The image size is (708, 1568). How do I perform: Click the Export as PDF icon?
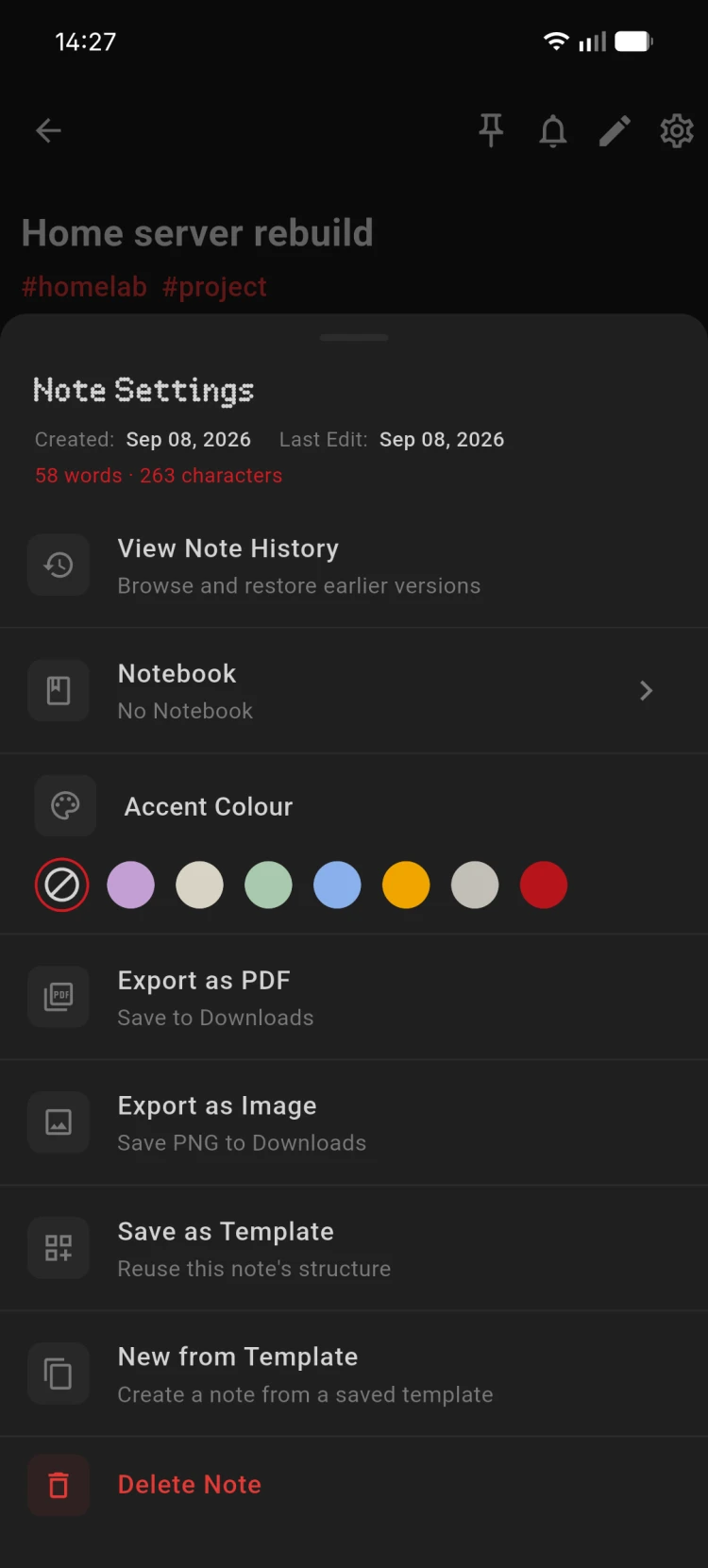click(x=59, y=997)
